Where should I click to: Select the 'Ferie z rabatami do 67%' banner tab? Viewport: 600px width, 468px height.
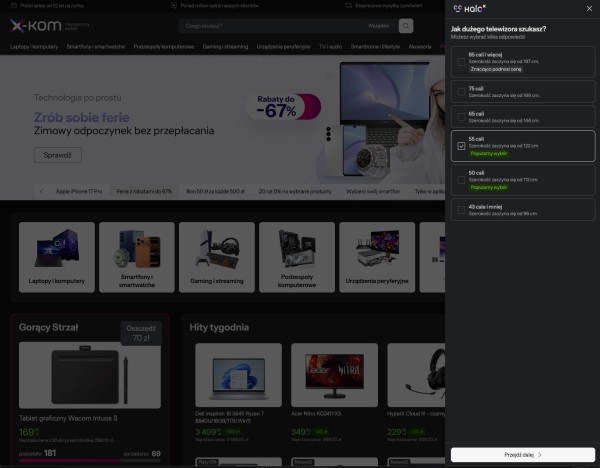point(144,191)
